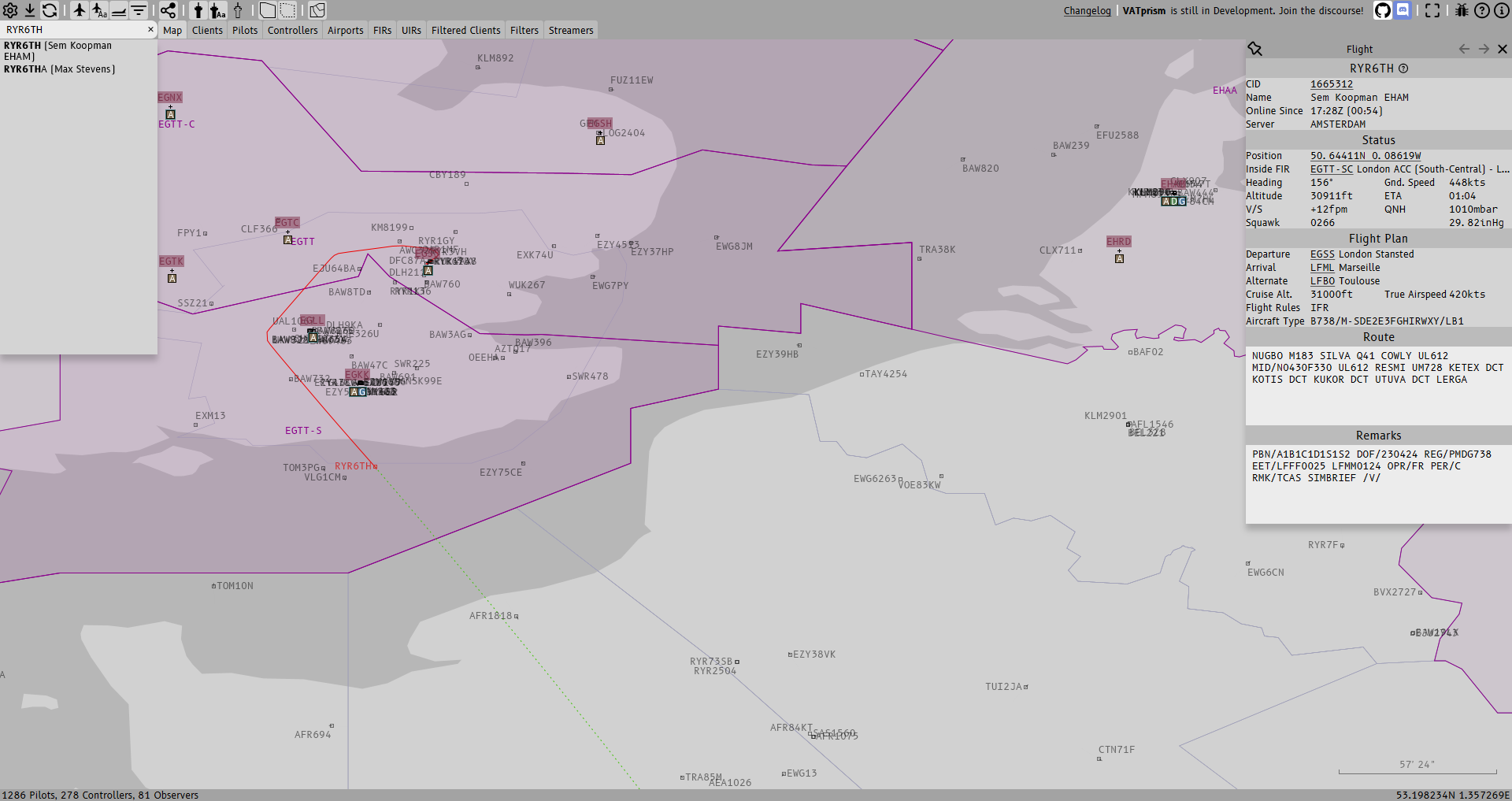Viewport: 1512px width, 801px height.
Task: Click the refresh data icon
Action: pyautogui.click(x=50, y=10)
